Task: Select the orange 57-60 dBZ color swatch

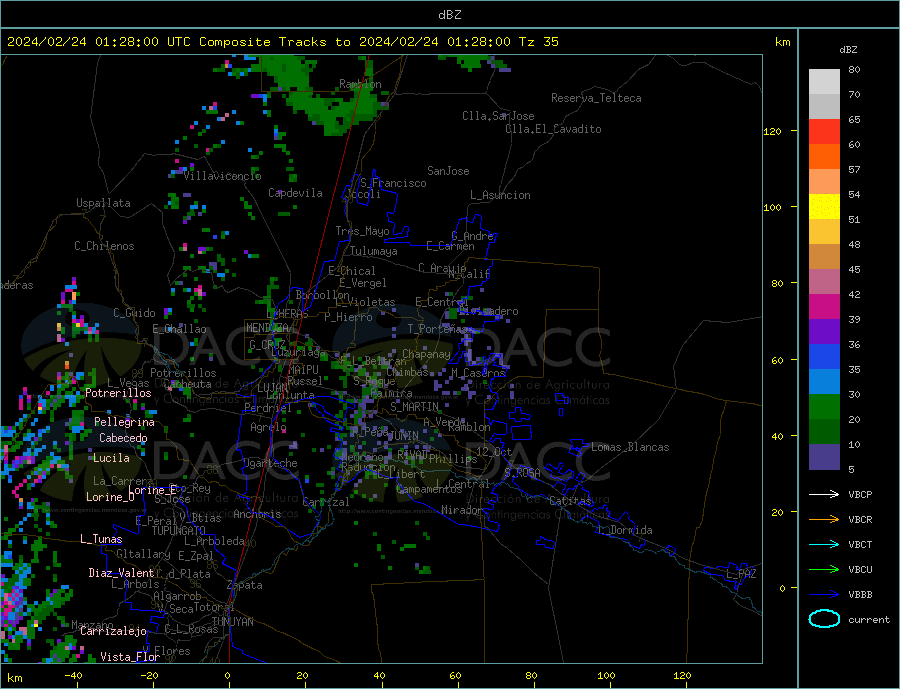Action: click(x=824, y=157)
